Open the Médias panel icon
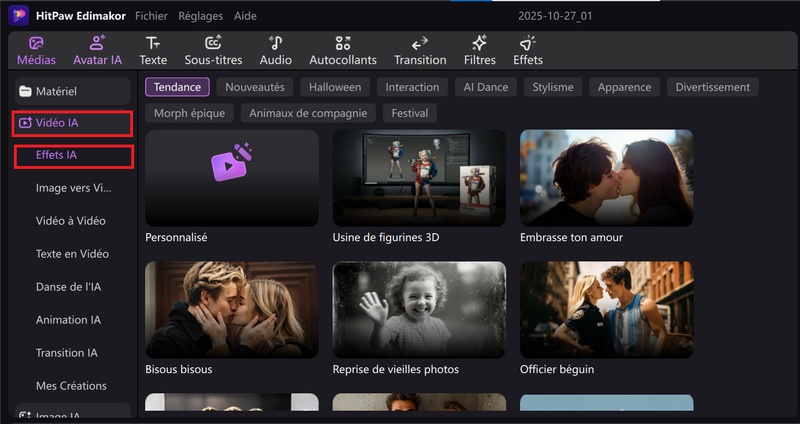800x424 pixels. (36, 43)
